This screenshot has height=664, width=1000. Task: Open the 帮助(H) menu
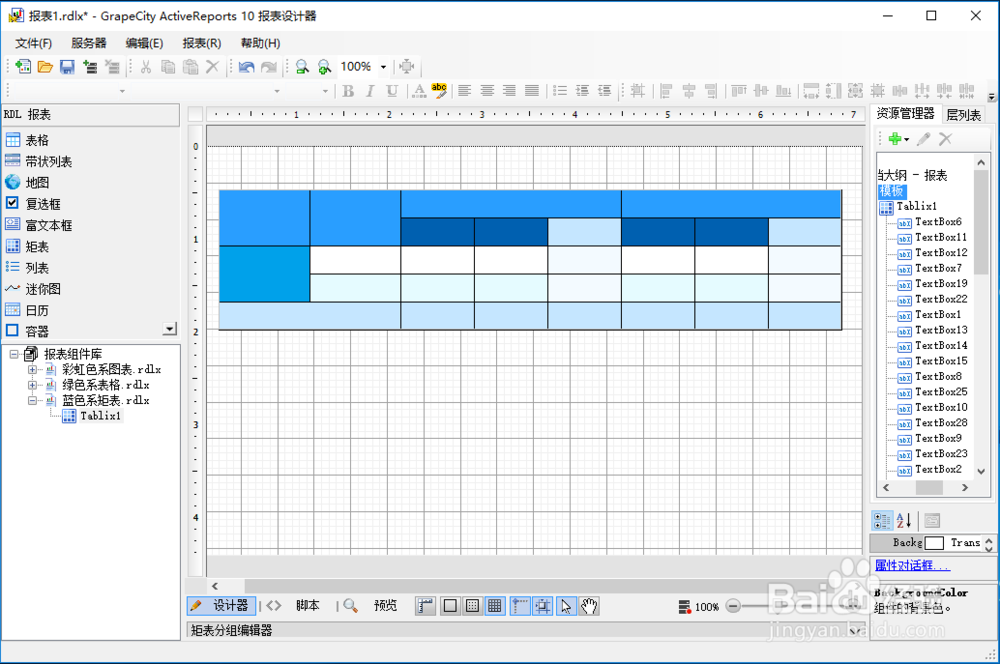[x=260, y=43]
